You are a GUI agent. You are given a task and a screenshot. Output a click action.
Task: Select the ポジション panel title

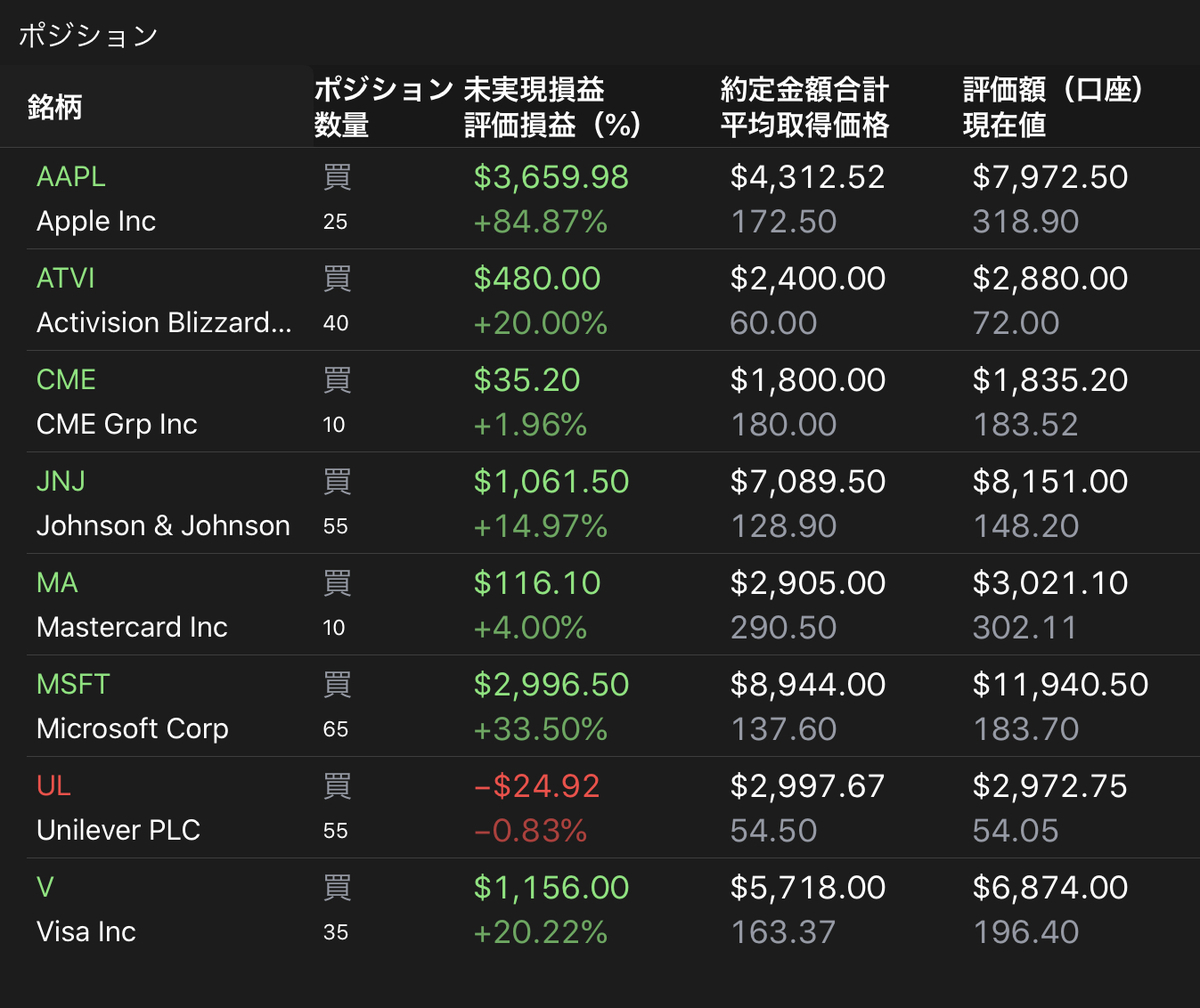tap(88, 35)
